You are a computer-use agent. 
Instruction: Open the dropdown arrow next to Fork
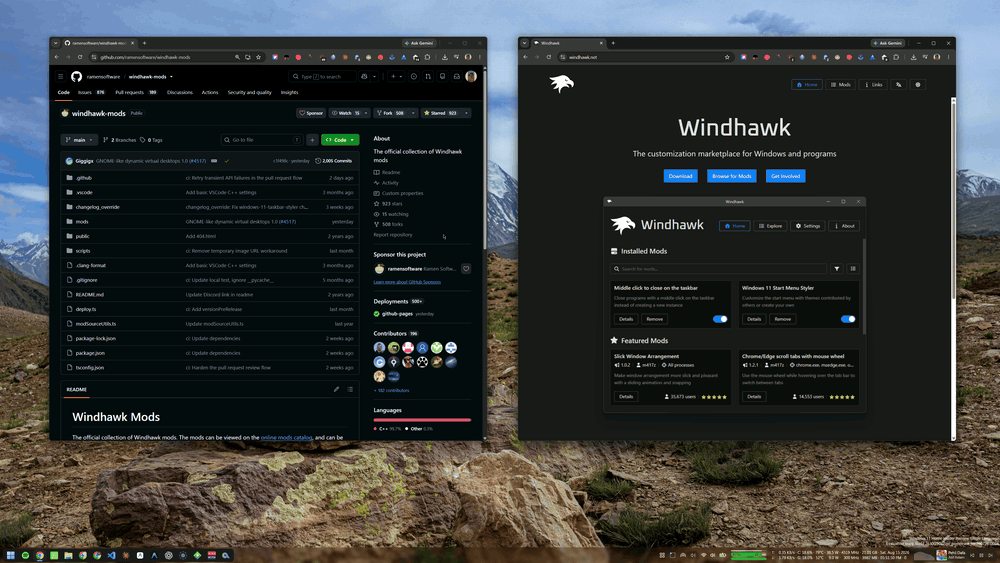[413, 113]
